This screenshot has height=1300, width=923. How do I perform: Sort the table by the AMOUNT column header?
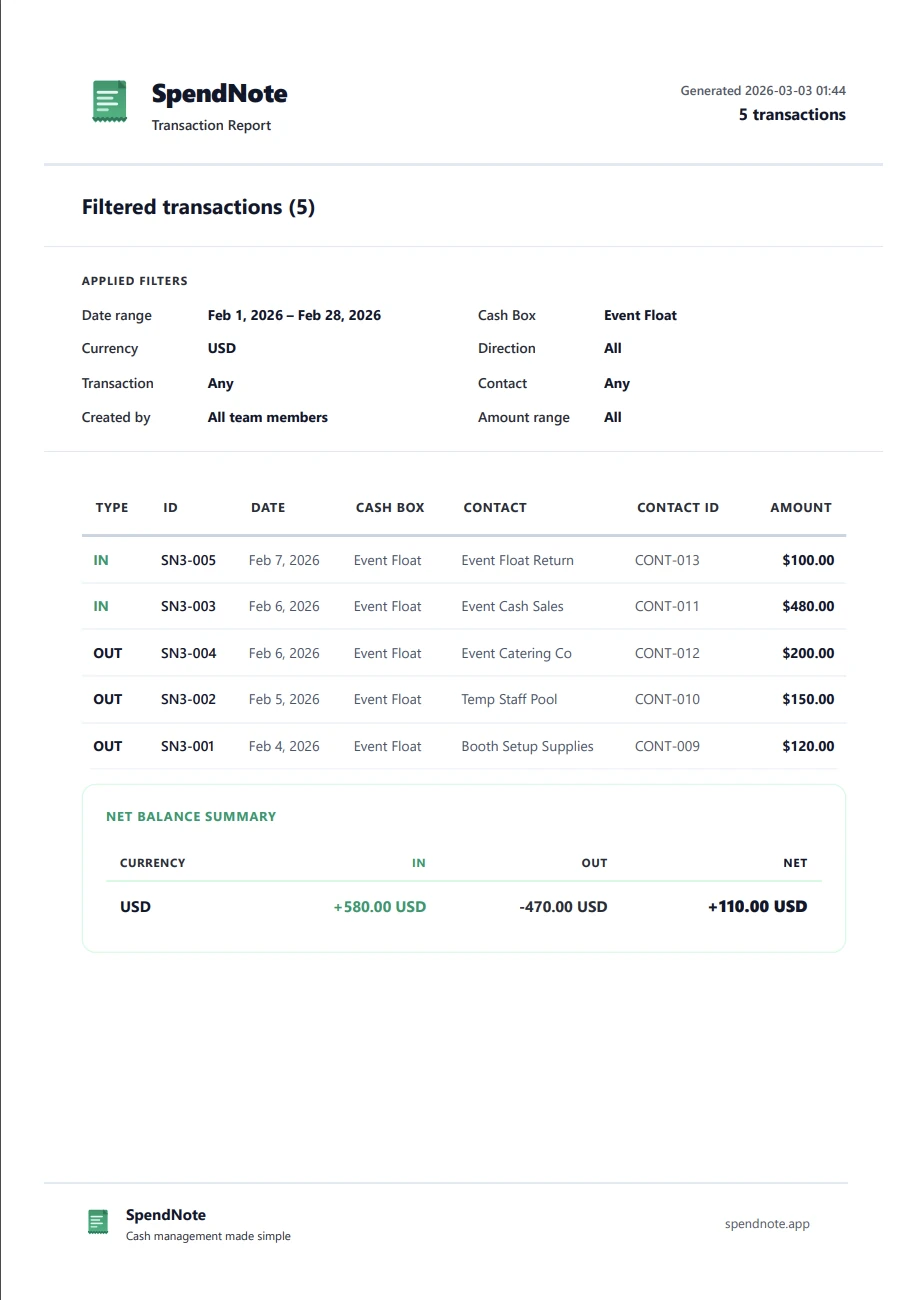pyautogui.click(x=800, y=507)
